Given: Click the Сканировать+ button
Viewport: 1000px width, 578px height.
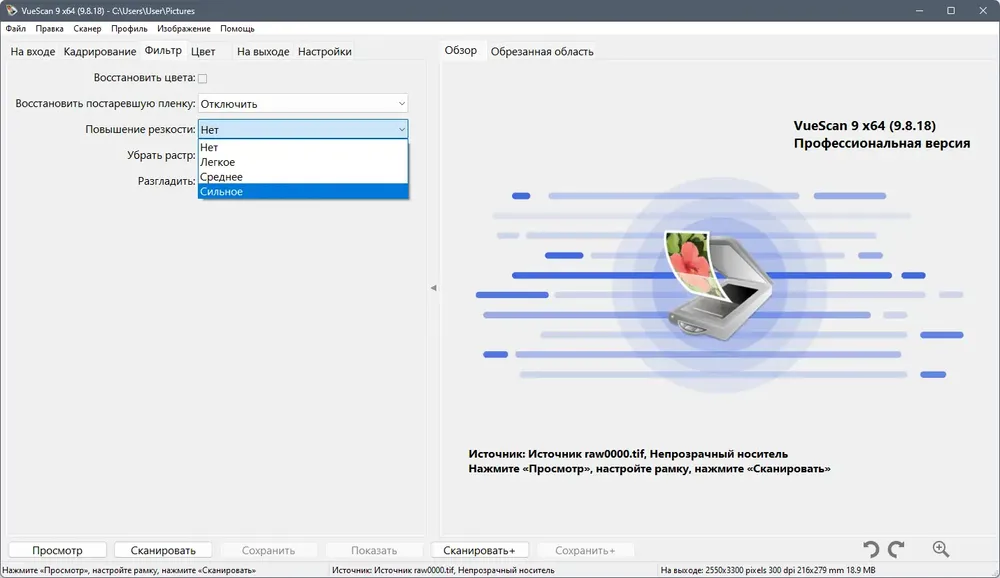Looking at the screenshot, I should [479, 550].
